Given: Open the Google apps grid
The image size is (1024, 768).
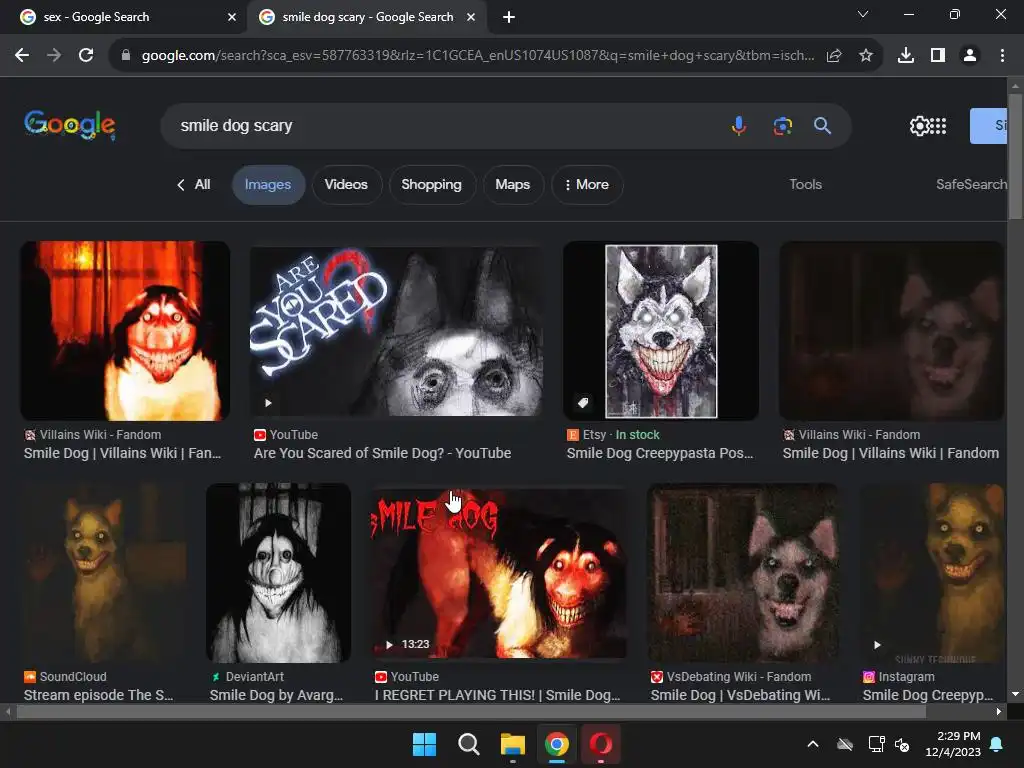Looking at the screenshot, I should click(938, 126).
